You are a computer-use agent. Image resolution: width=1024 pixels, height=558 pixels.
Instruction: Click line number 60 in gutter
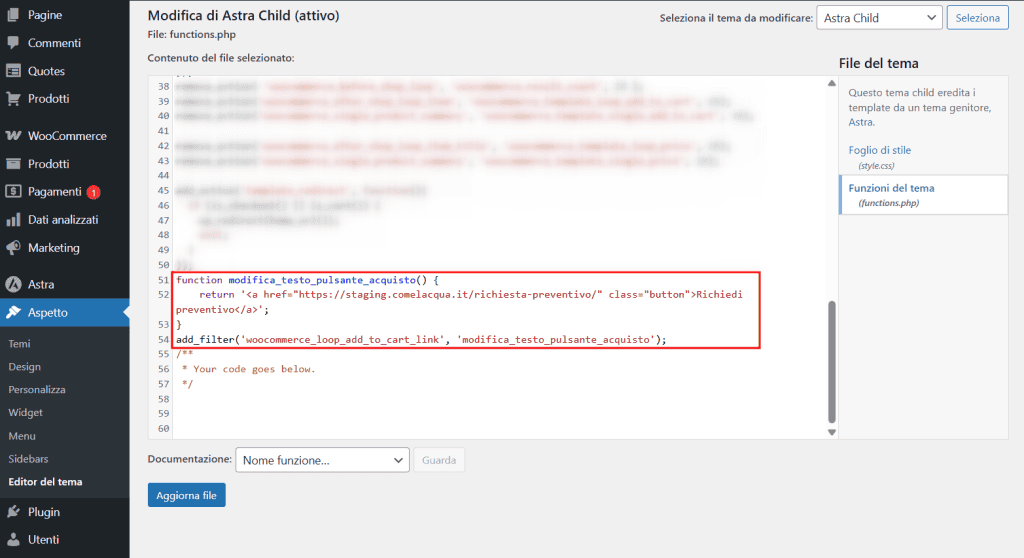pos(163,429)
